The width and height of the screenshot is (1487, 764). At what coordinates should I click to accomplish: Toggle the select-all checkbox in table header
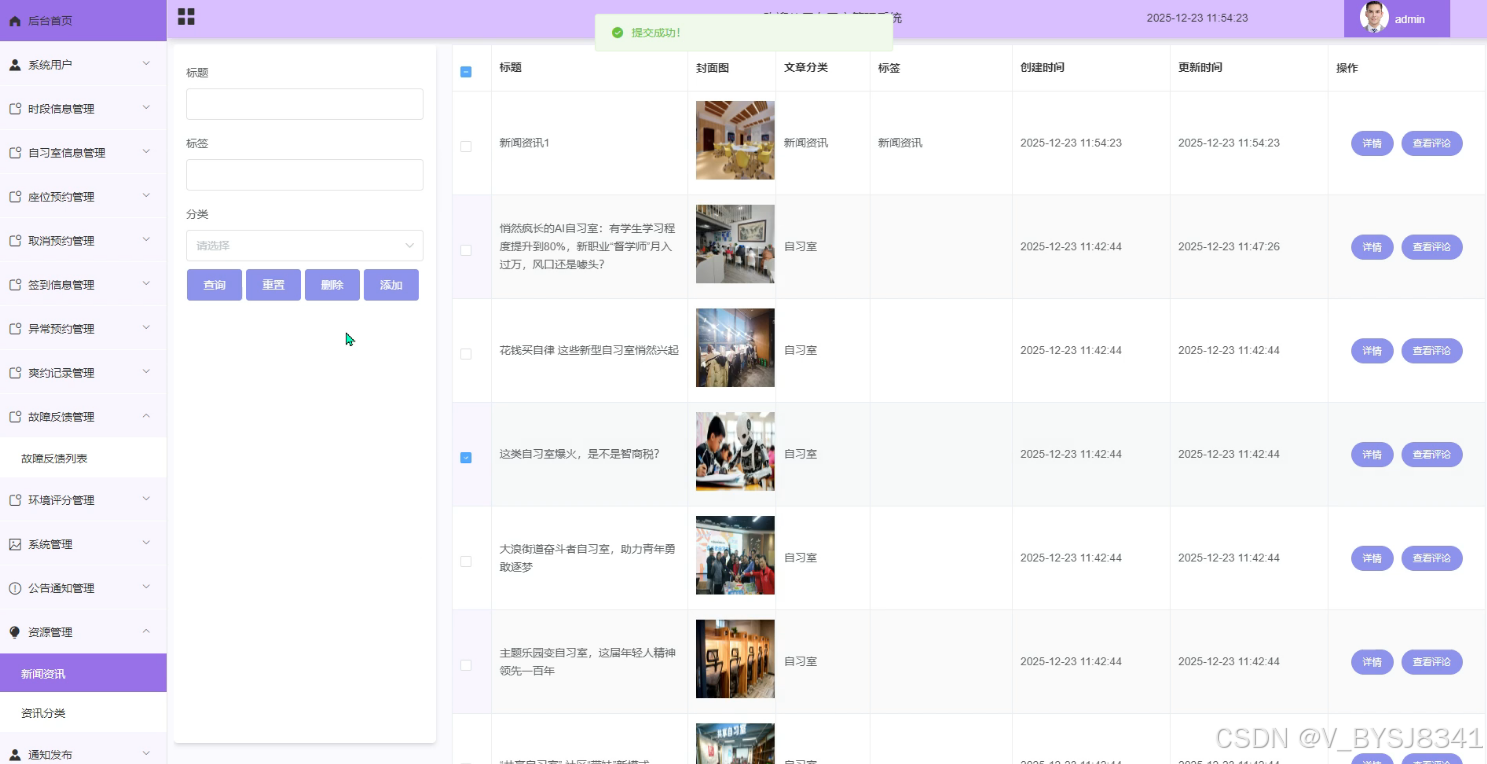click(466, 72)
